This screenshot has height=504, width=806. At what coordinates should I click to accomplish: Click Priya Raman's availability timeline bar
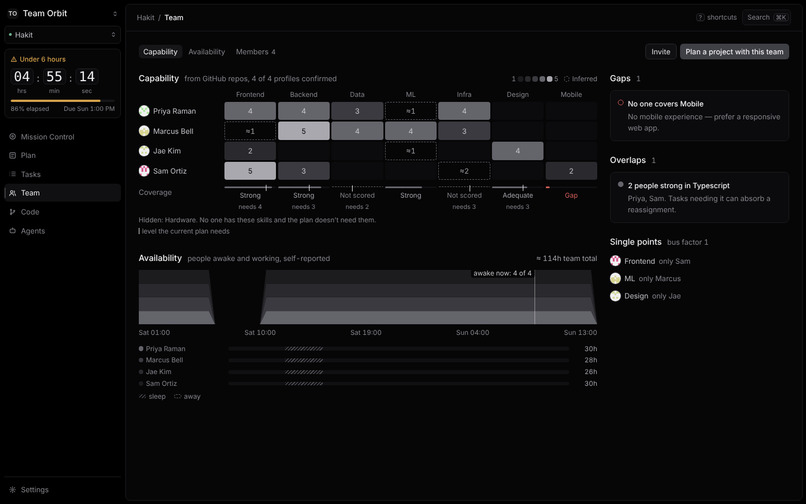point(399,349)
